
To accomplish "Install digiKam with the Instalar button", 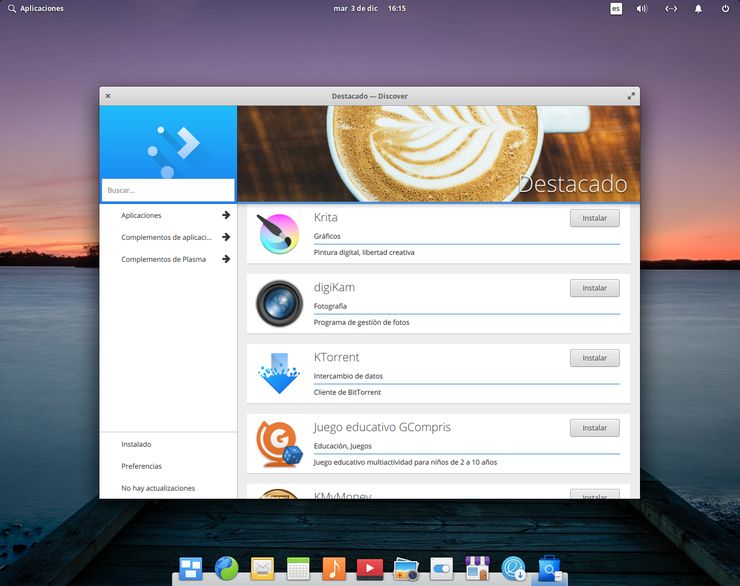I will tap(595, 288).
